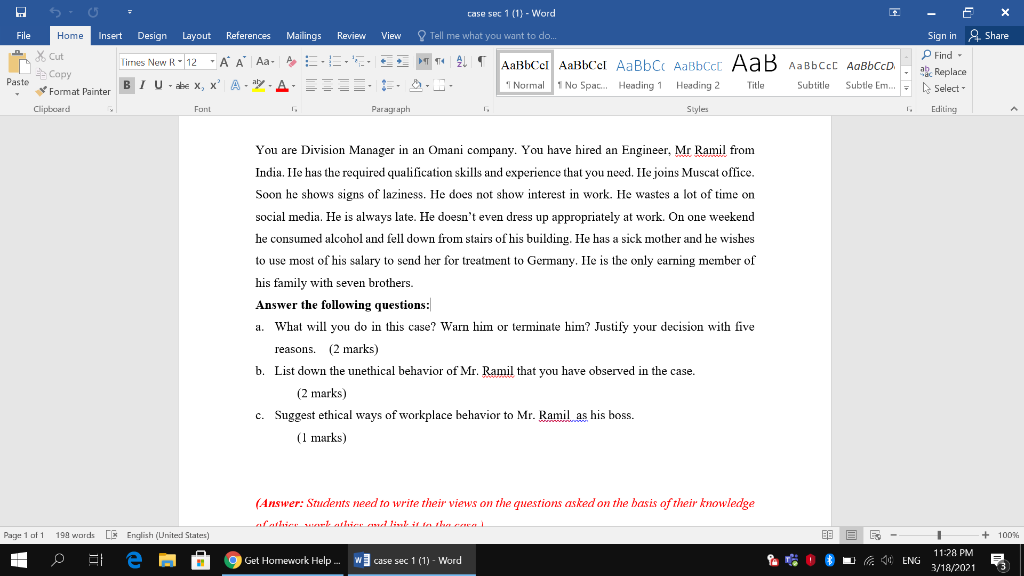
Task: Toggle Superscript formatting
Action: click(x=213, y=84)
